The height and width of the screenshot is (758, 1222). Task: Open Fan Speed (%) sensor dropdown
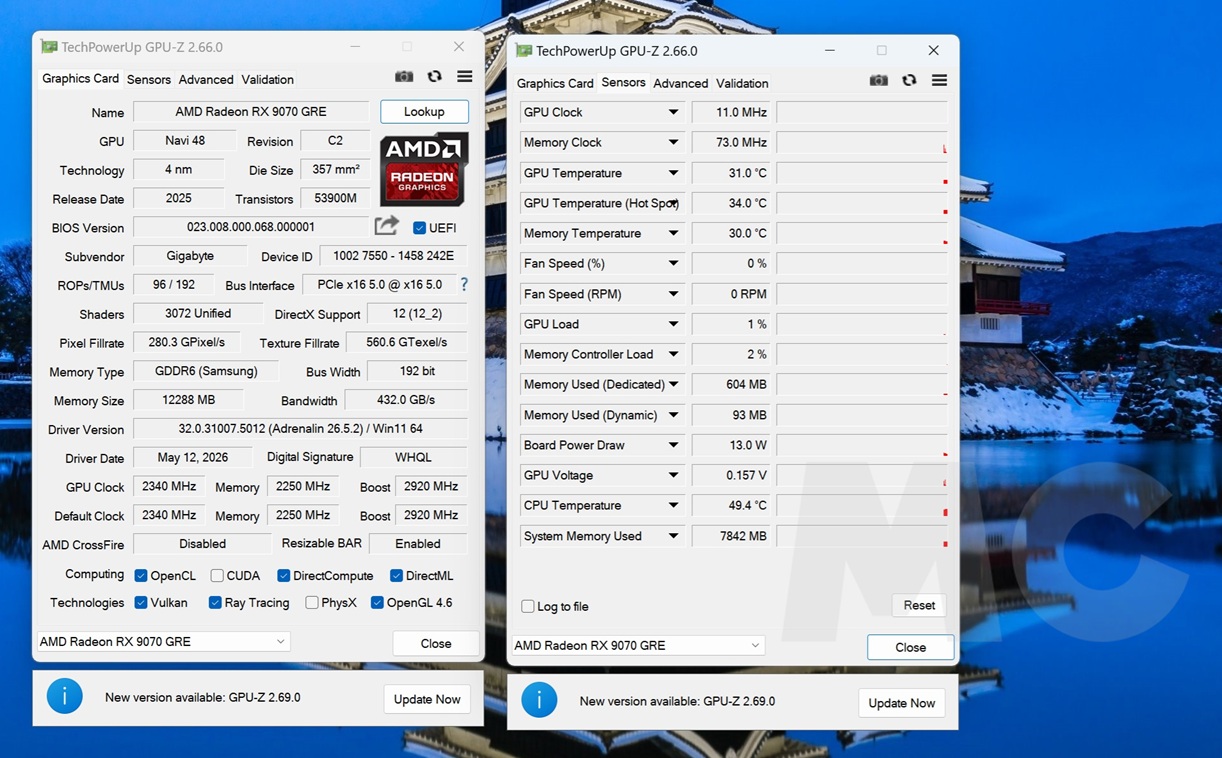coord(673,263)
